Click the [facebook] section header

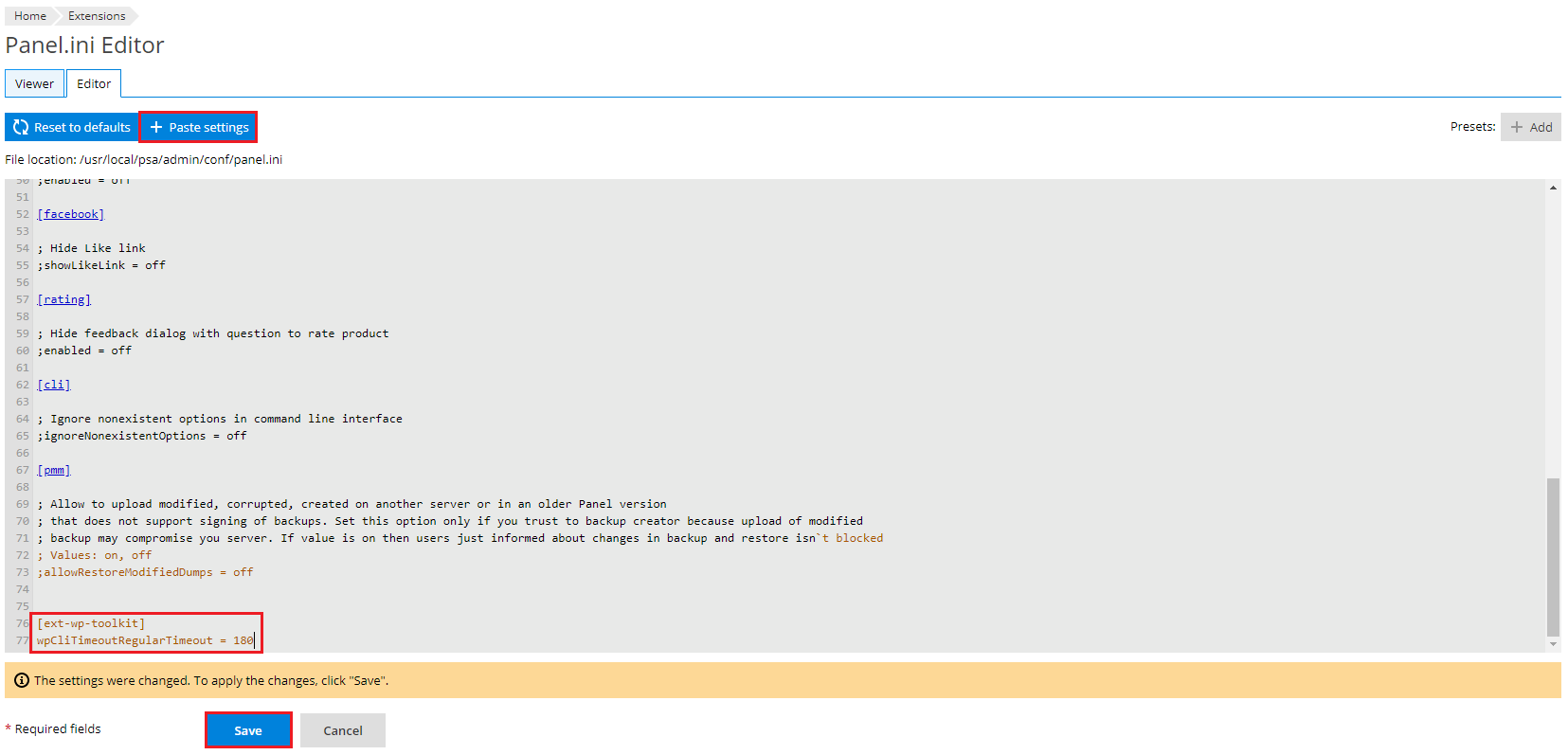[x=71, y=214]
